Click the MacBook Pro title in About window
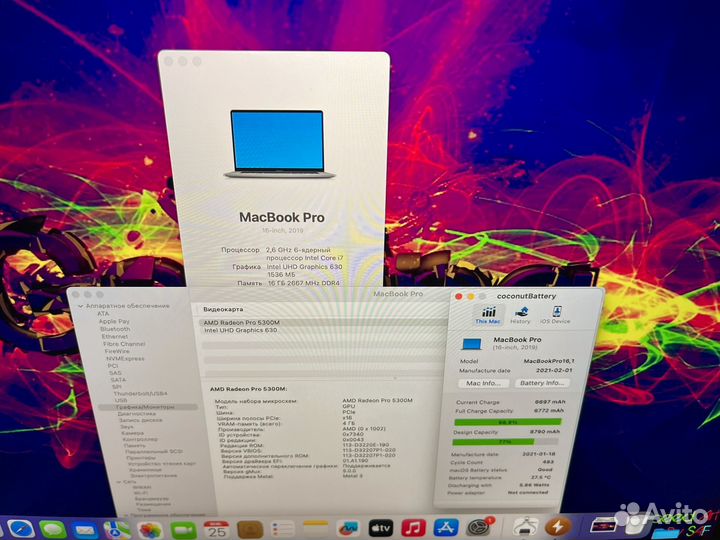The width and height of the screenshot is (720, 540). (x=282, y=217)
